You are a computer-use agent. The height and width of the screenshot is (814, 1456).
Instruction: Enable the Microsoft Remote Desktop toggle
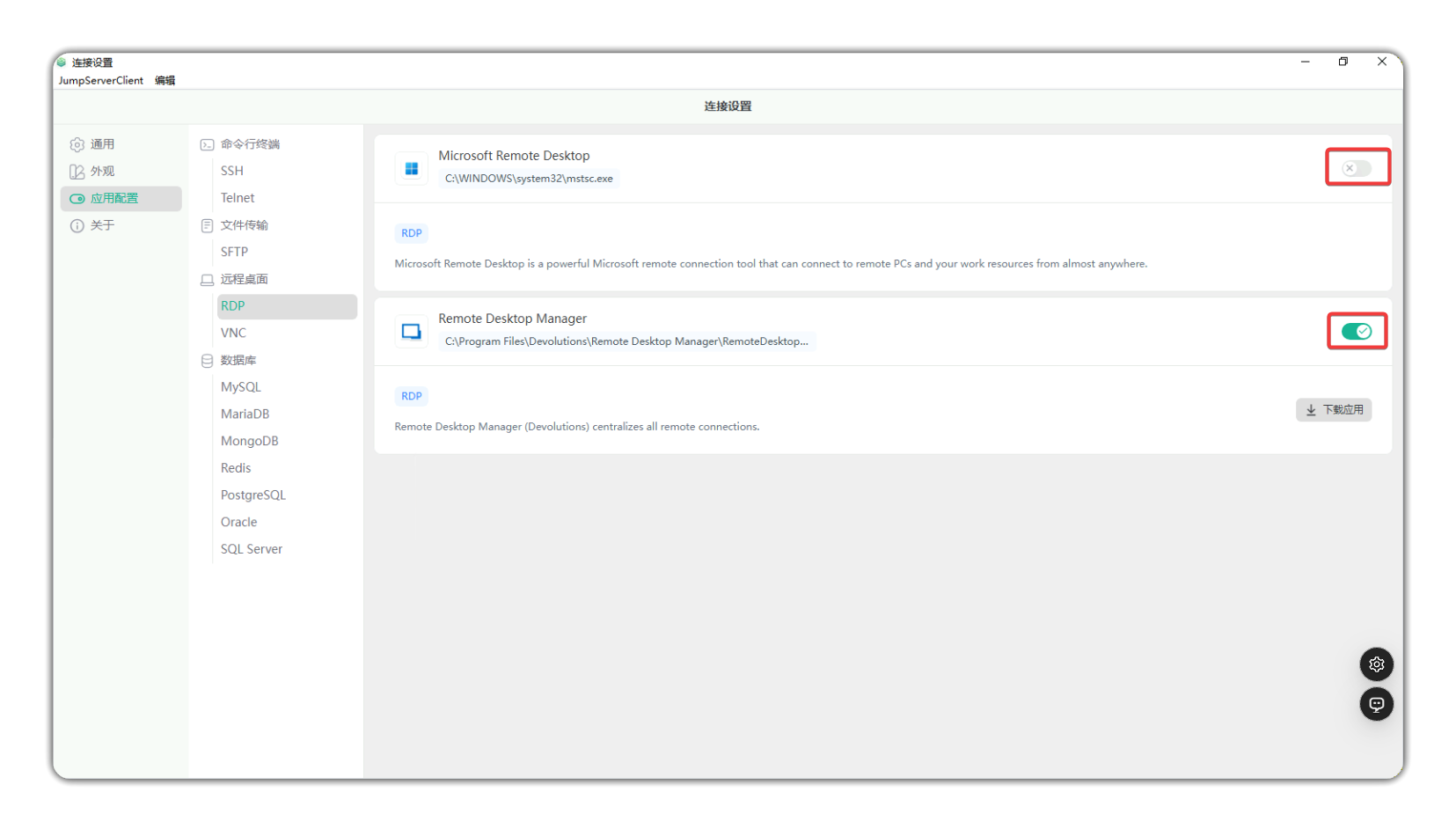tap(1356, 168)
